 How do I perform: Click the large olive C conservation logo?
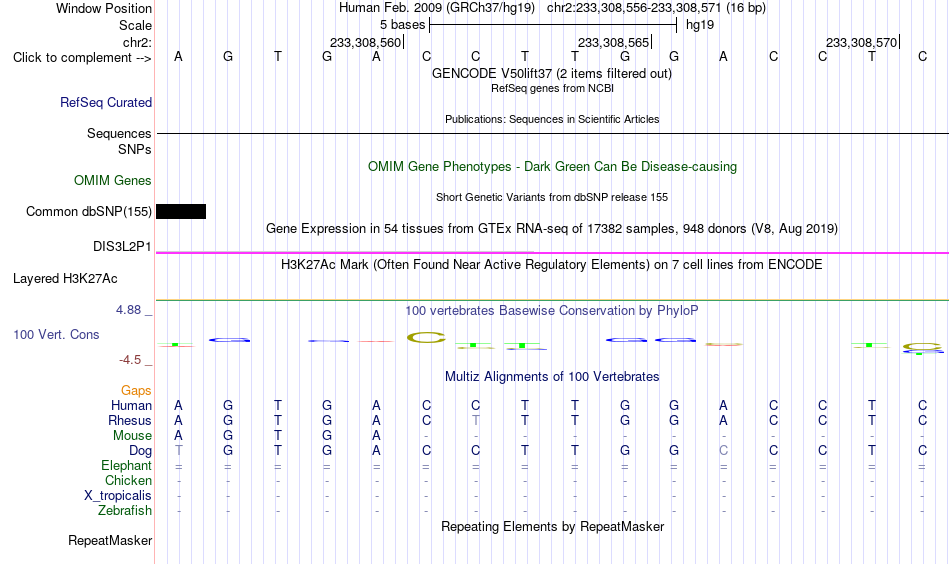pos(426,337)
